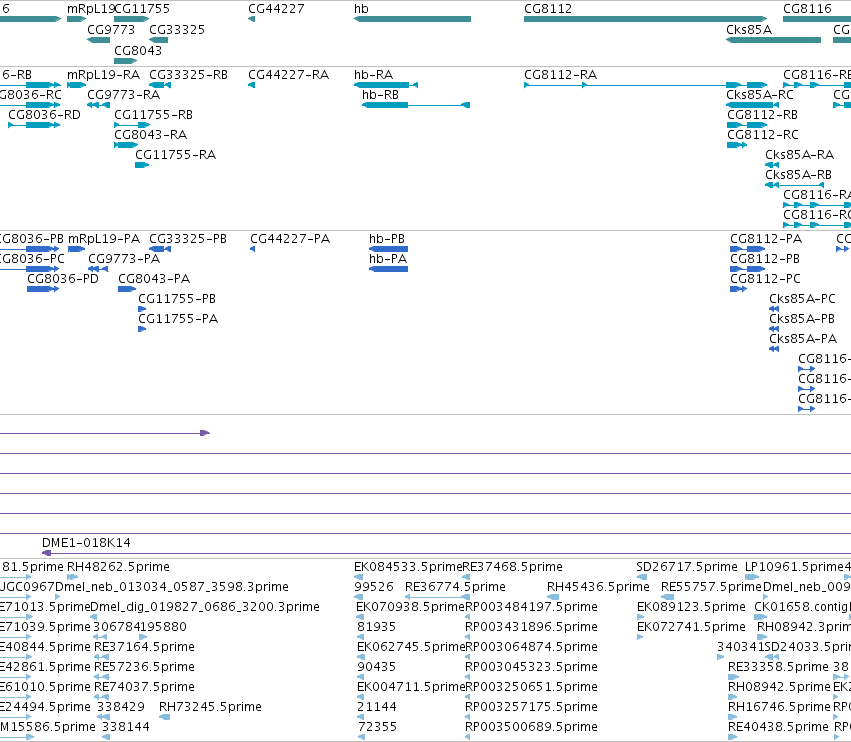
Task: Select the hb-PB protein label
Action: [387, 239]
